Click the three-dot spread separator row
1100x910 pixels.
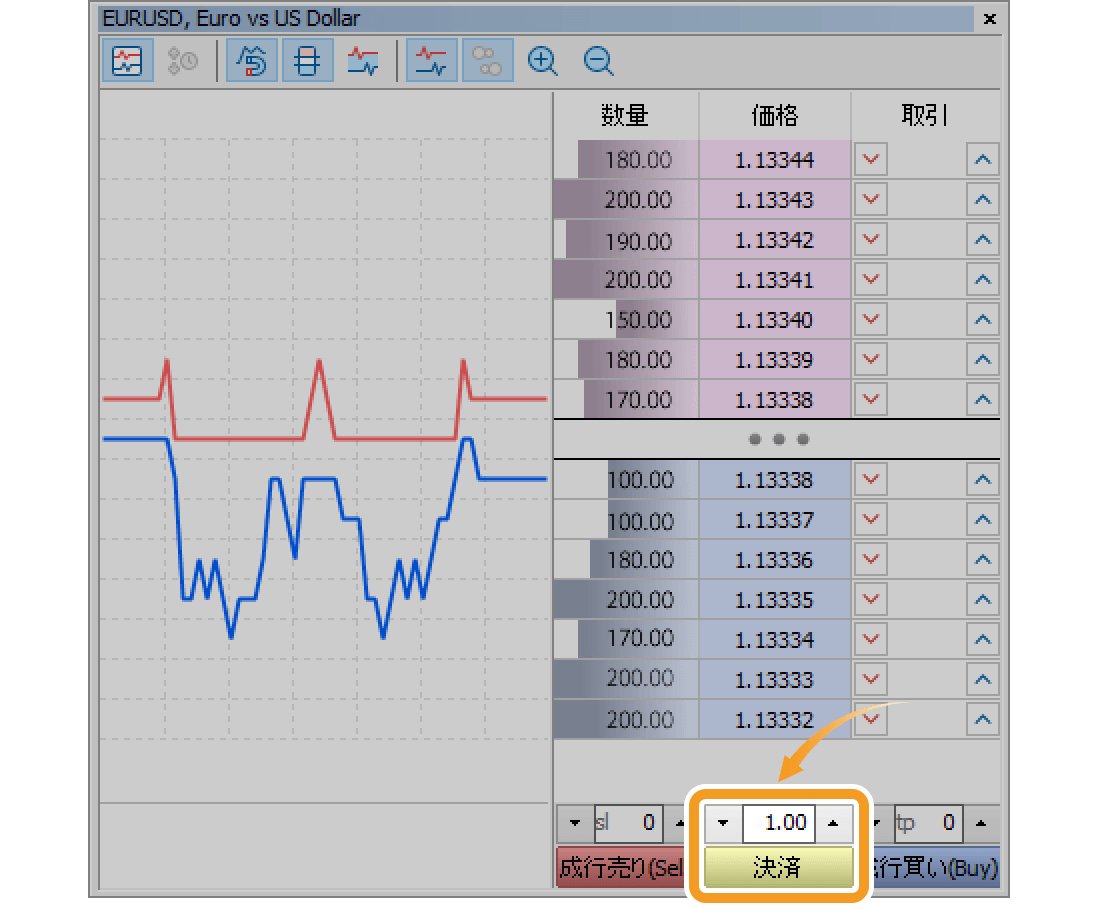click(x=777, y=439)
